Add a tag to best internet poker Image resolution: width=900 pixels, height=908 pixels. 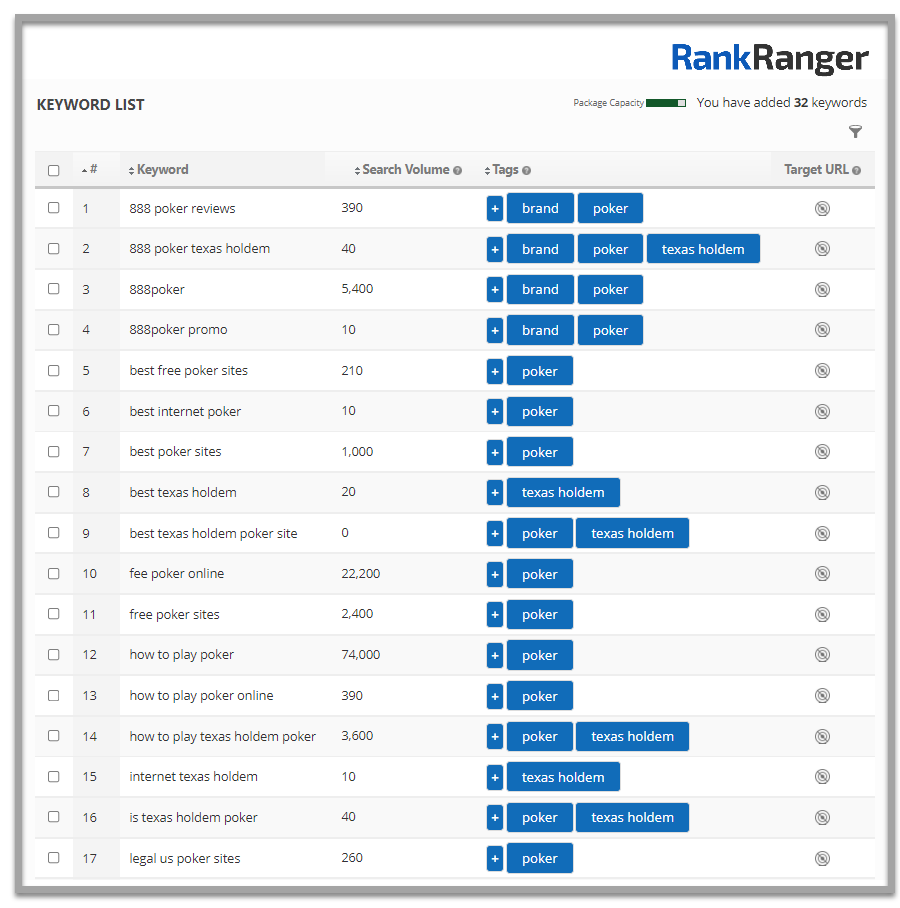pyautogui.click(x=495, y=411)
